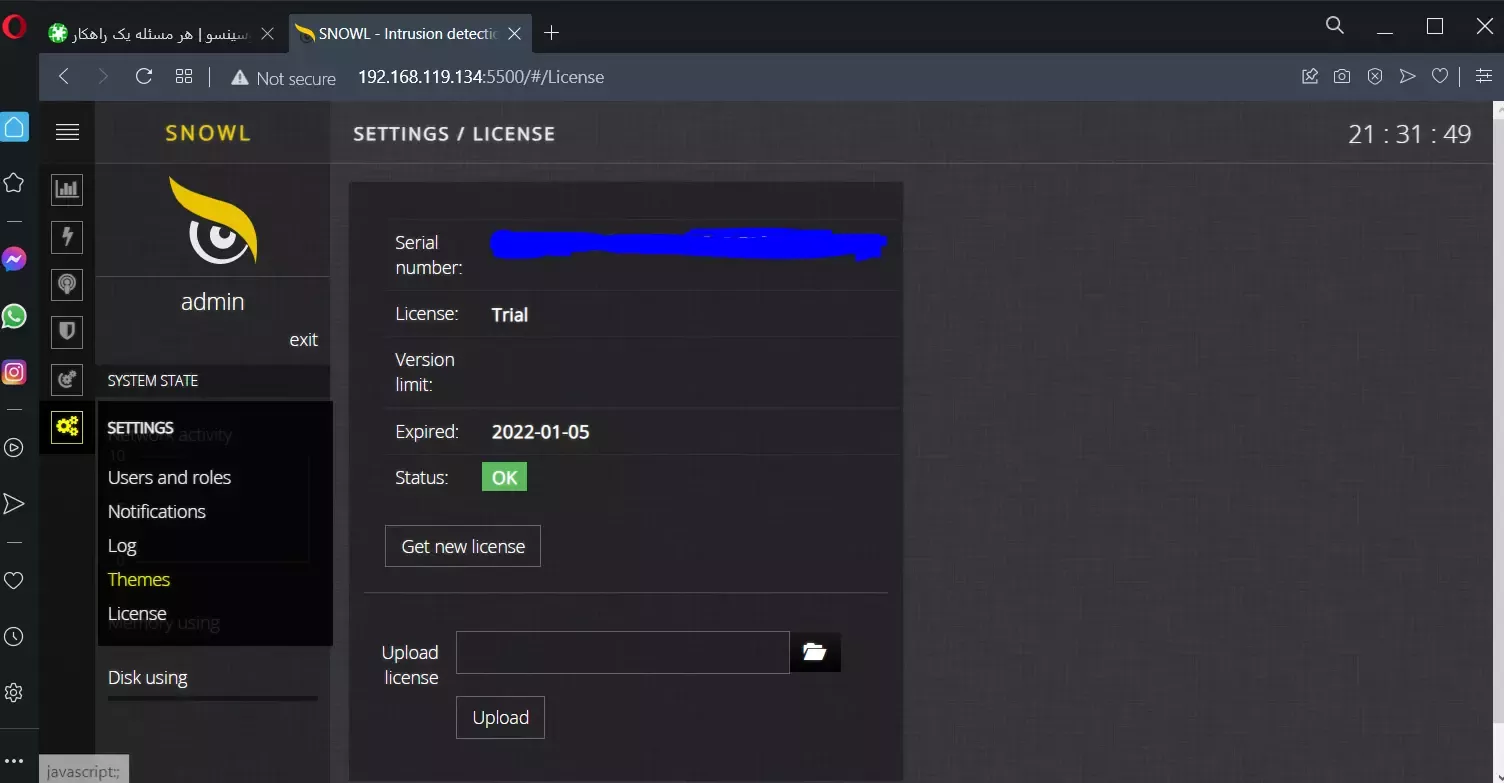Switch to the first Persian-titled tab
The width and height of the screenshot is (1504, 783).
tap(163, 34)
